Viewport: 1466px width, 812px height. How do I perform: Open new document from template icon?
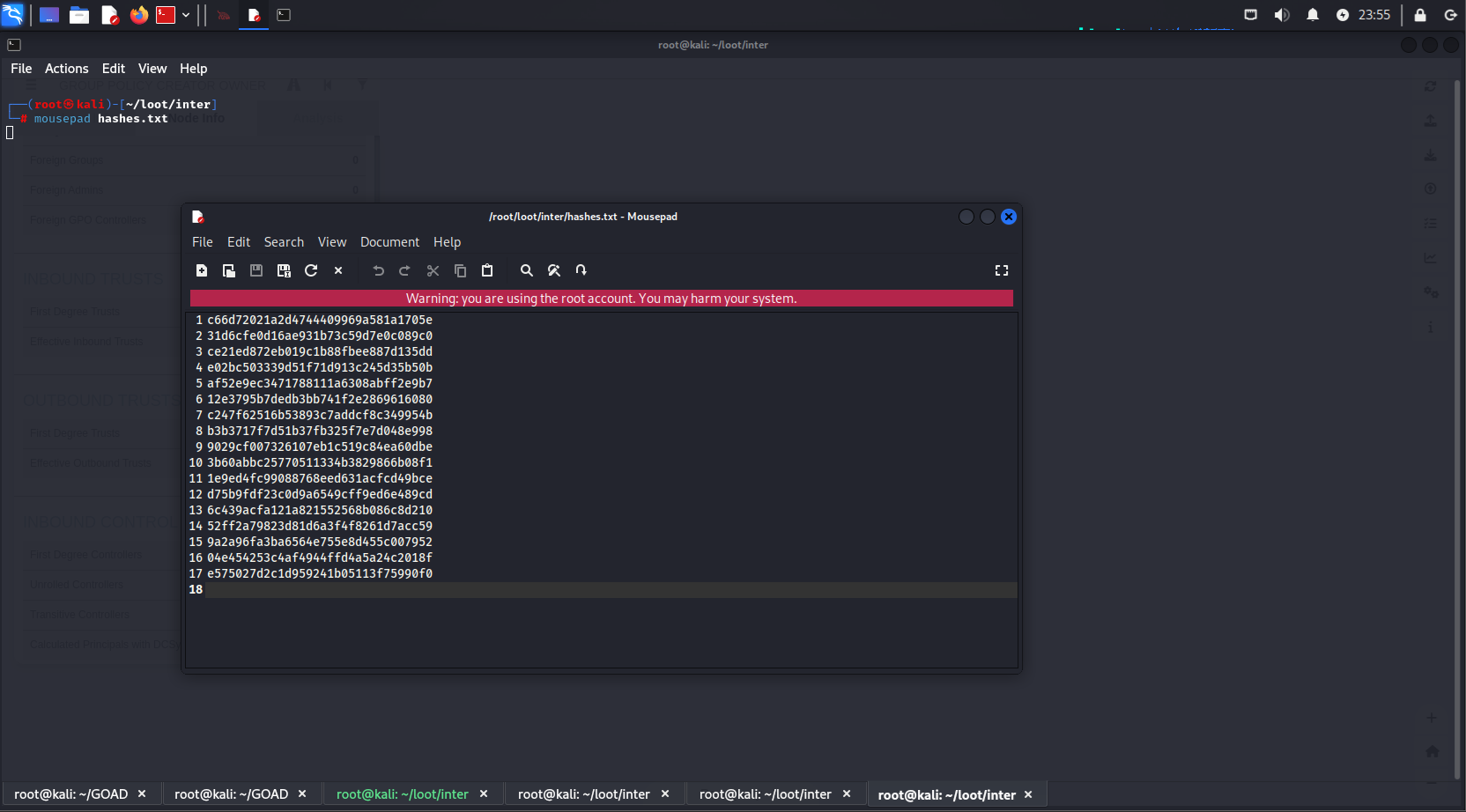coord(229,270)
